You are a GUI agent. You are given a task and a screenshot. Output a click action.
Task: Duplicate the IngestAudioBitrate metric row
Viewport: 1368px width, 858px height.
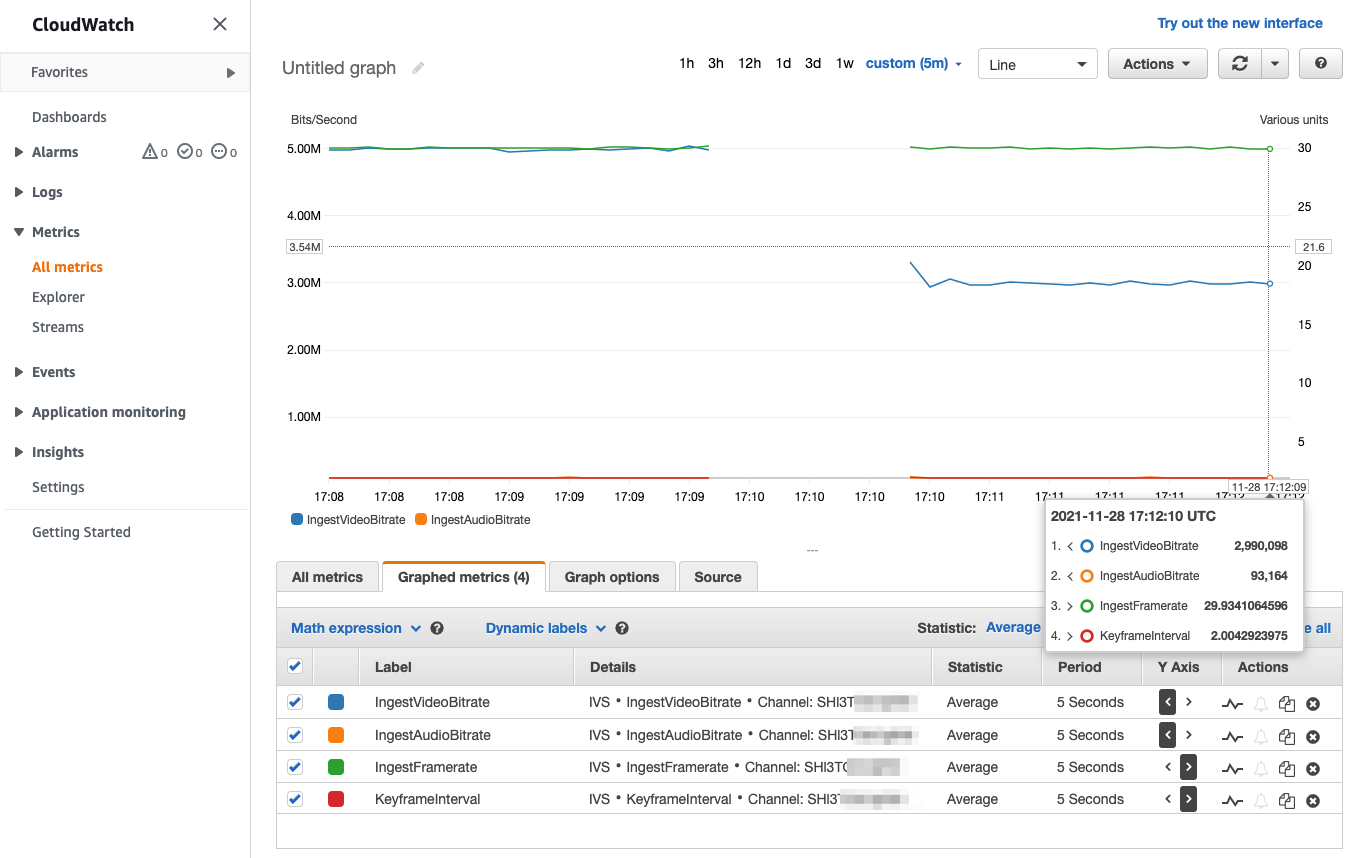pyautogui.click(x=1287, y=737)
